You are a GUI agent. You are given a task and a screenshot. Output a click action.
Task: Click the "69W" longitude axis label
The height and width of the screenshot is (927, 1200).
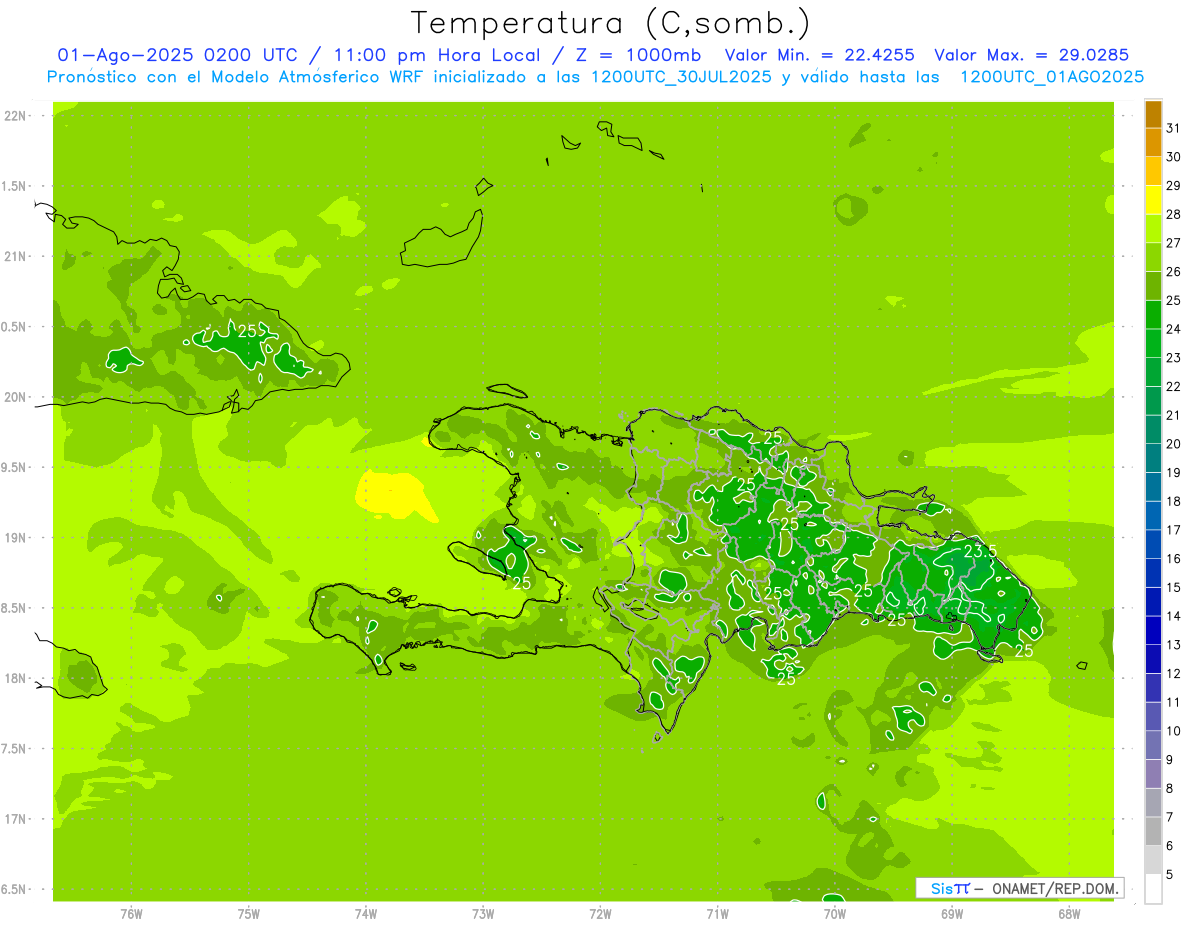(952, 913)
